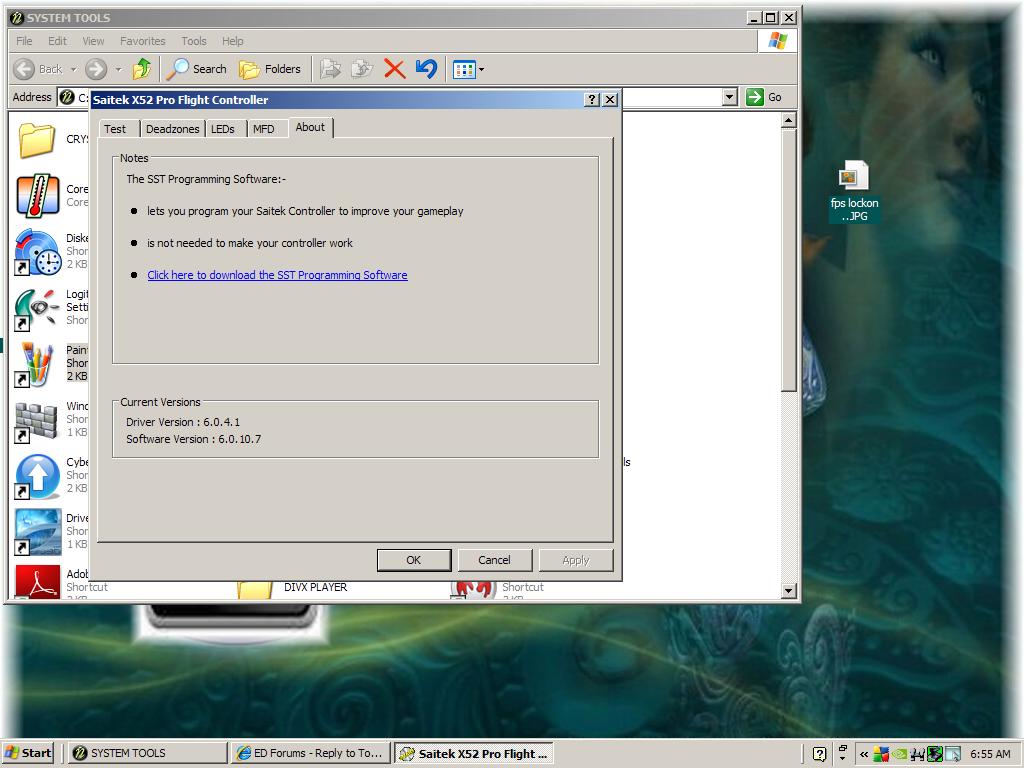1024x768 pixels.
Task: Click the NVIDIA tray icon
Action: [899, 754]
